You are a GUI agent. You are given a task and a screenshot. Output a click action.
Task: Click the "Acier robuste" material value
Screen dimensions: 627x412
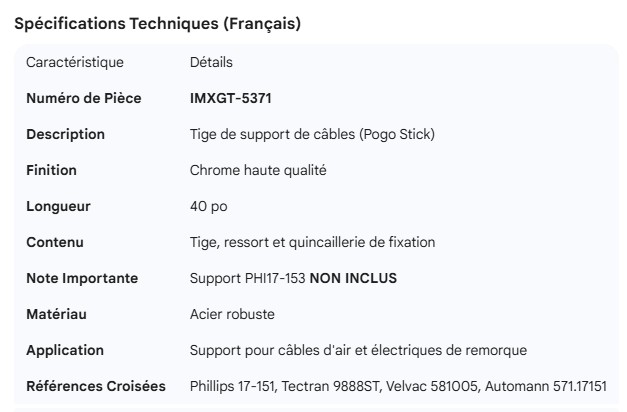(232, 314)
